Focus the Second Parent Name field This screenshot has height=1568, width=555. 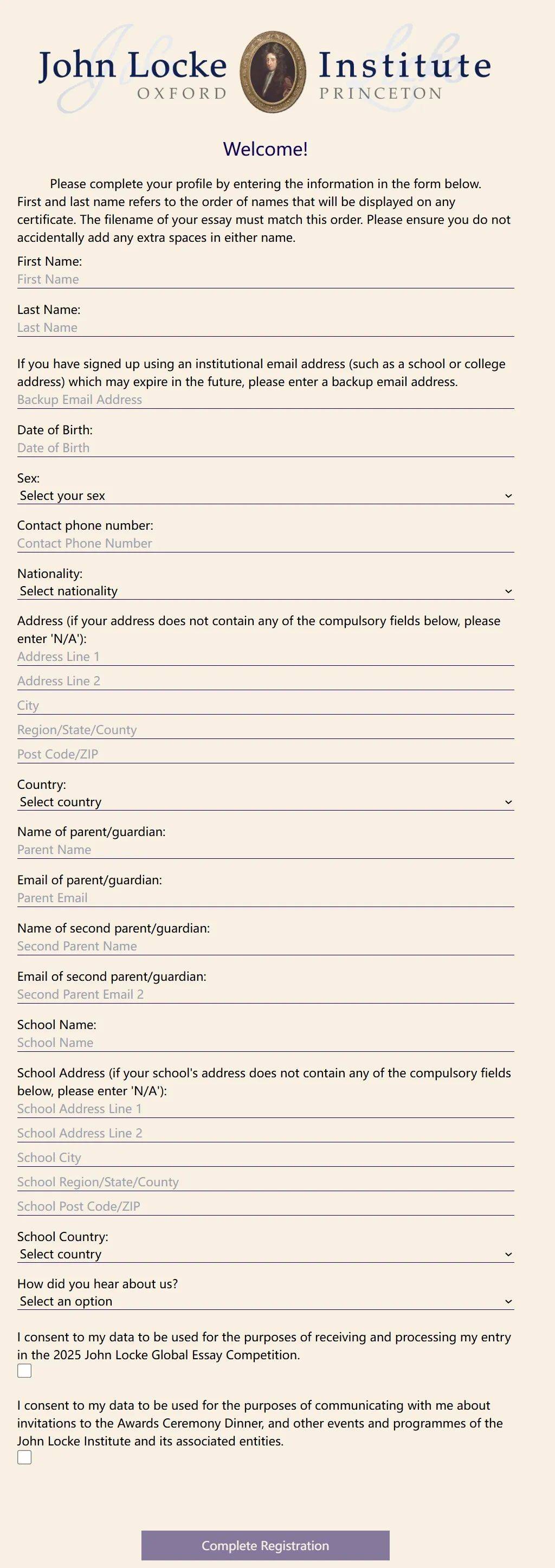coord(266,946)
